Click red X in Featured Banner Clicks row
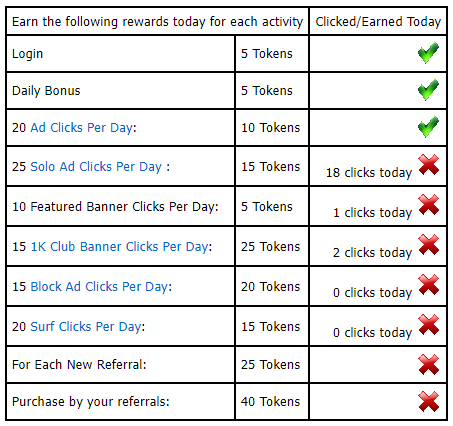Viewport: 453px width, 426px height. (x=429, y=204)
